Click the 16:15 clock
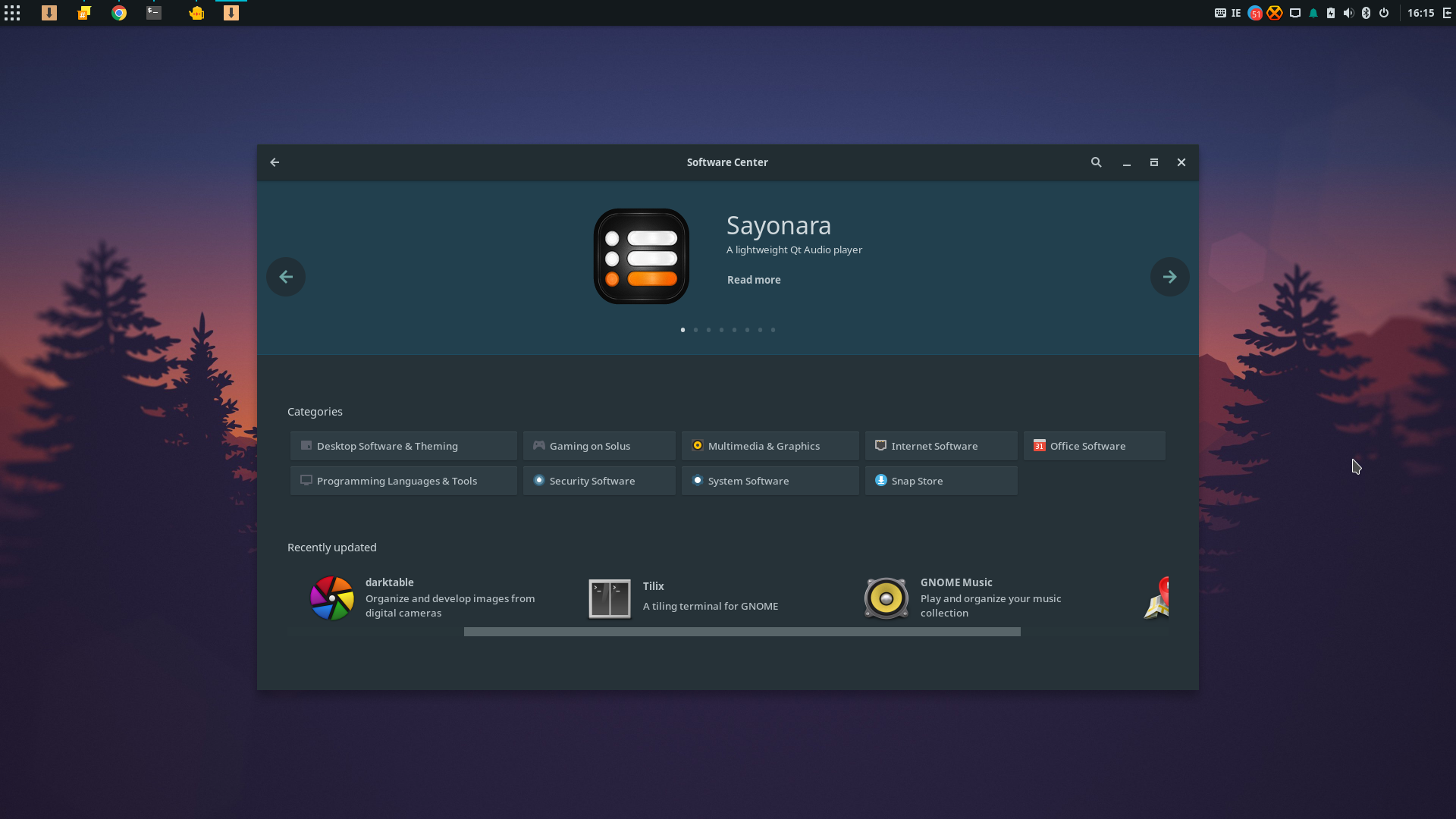 coord(1420,13)
